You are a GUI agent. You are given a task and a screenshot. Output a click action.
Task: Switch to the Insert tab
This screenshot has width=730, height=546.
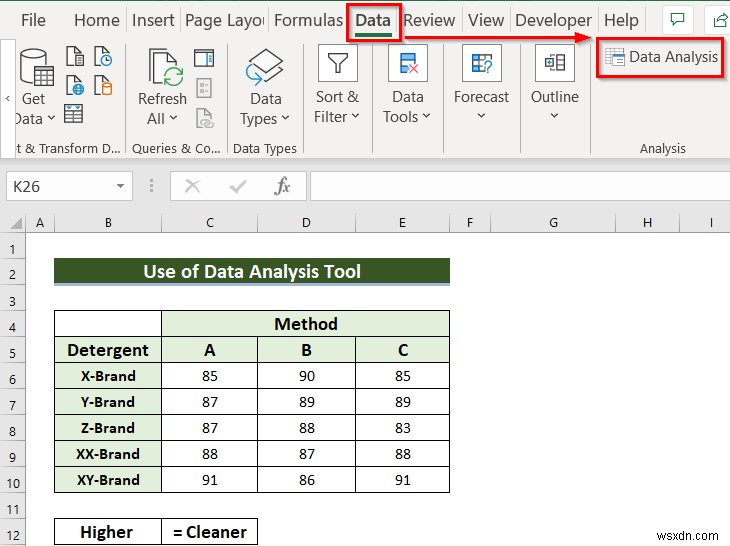click(153, 20)
